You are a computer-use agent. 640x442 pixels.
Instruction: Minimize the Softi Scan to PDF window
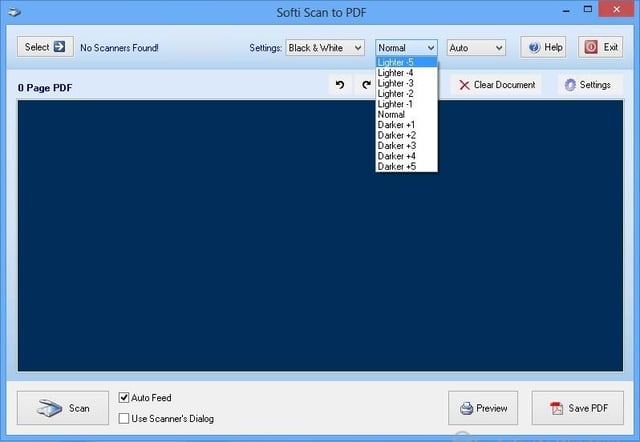coord(566,10)
